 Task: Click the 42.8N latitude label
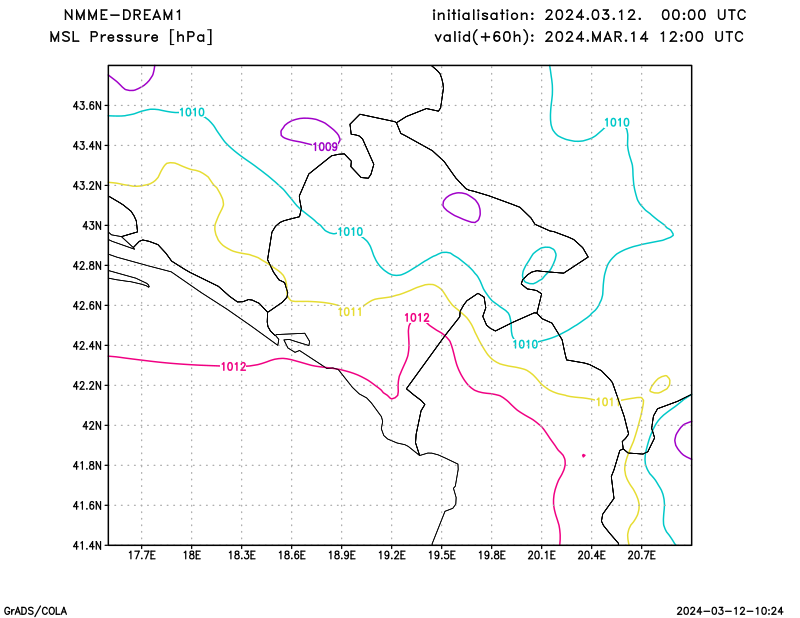[x=87, y=265]
